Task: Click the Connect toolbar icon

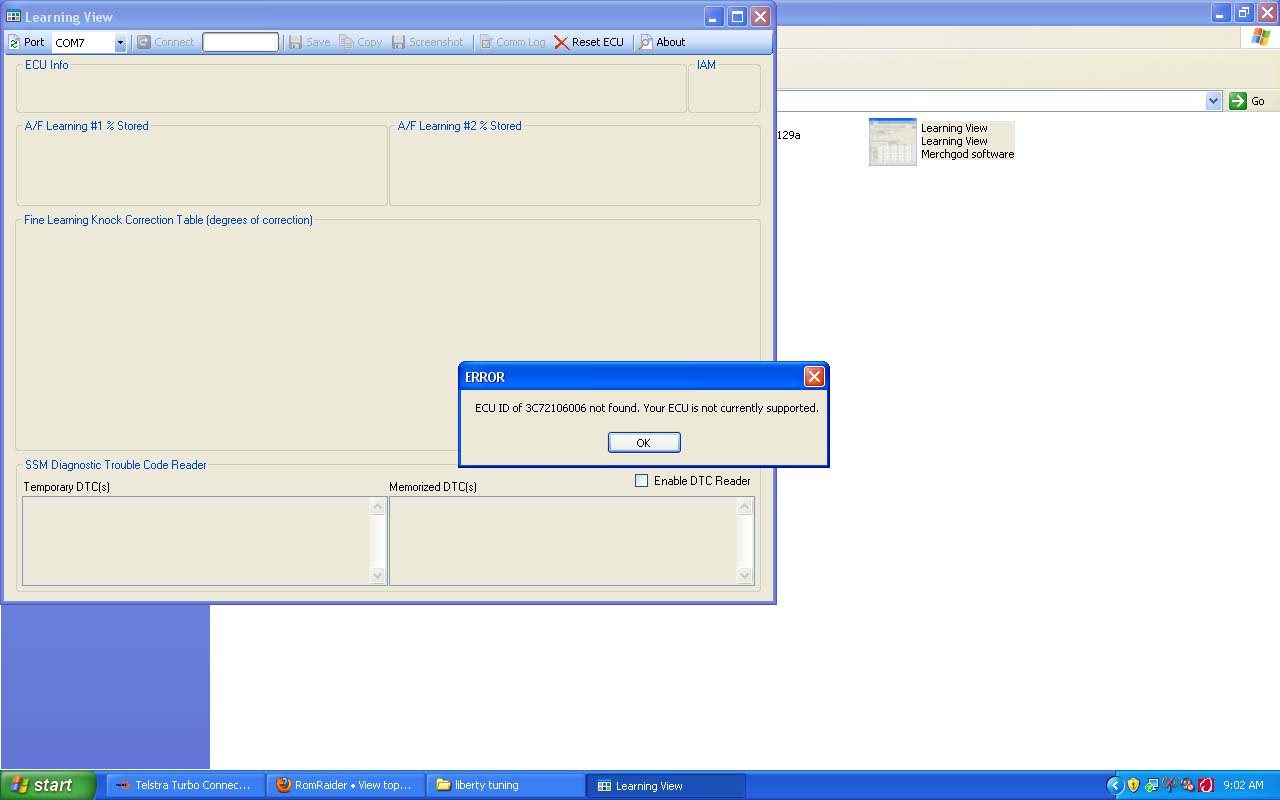Action: [144, 42]
